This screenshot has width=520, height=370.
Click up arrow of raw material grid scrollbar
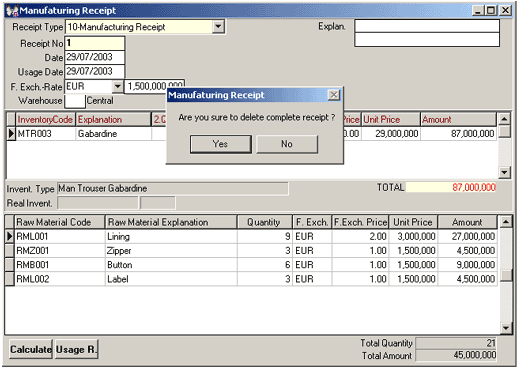pyautogui.click(x=506, y=222)
